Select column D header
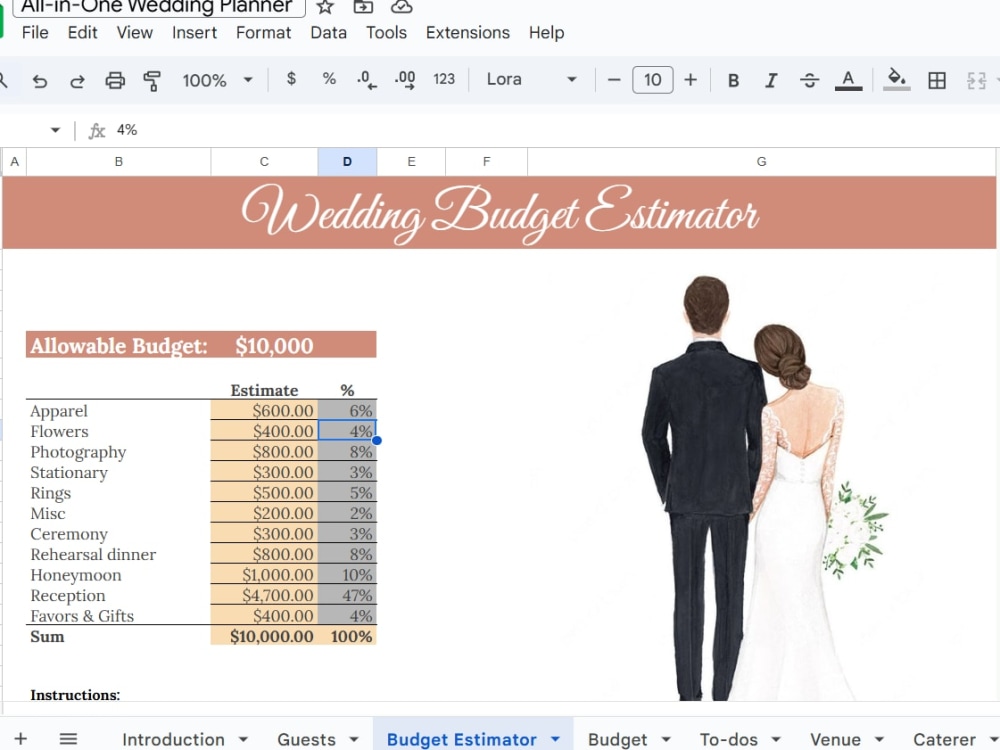 (x=347, y=161)
